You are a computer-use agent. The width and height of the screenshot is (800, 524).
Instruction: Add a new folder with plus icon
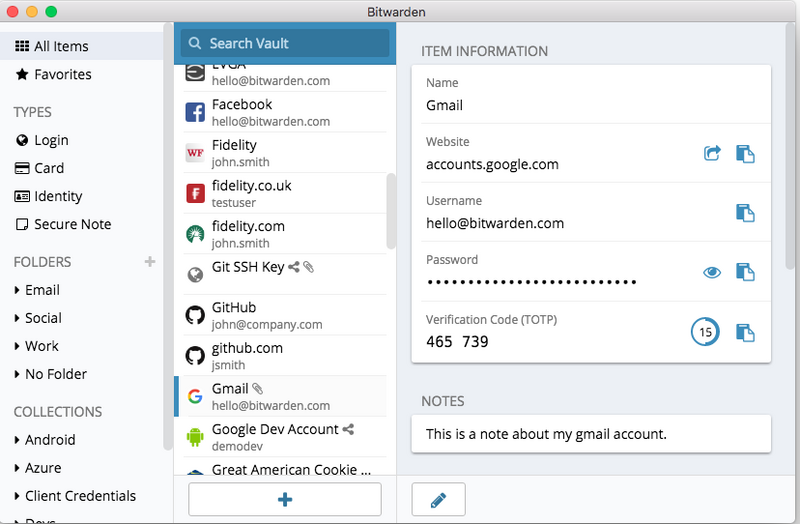(x=150, y=262)
